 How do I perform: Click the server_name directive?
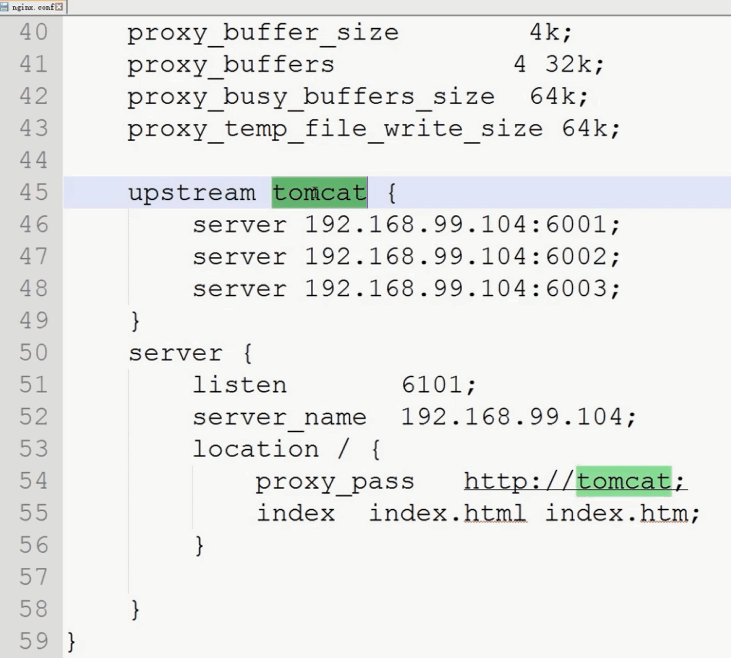pos(280,418)
